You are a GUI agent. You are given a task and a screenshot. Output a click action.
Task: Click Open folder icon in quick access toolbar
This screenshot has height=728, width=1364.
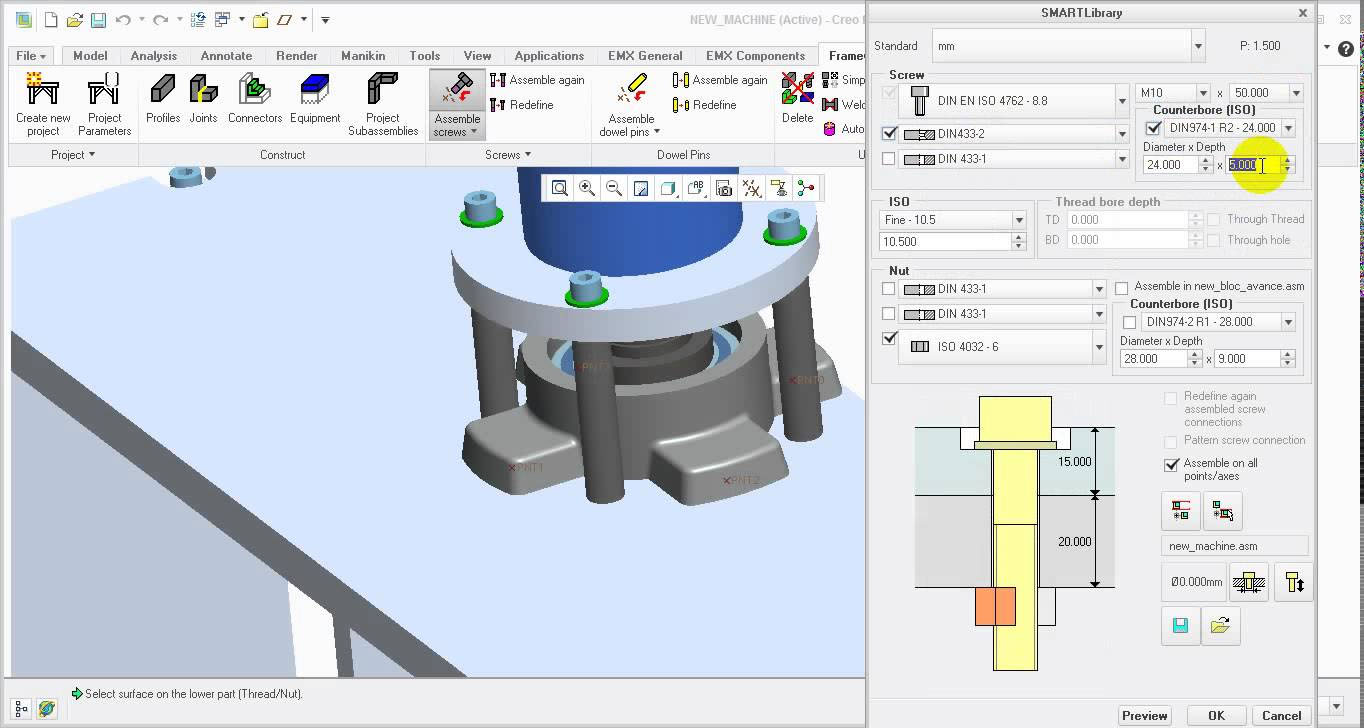coord(75,19)
